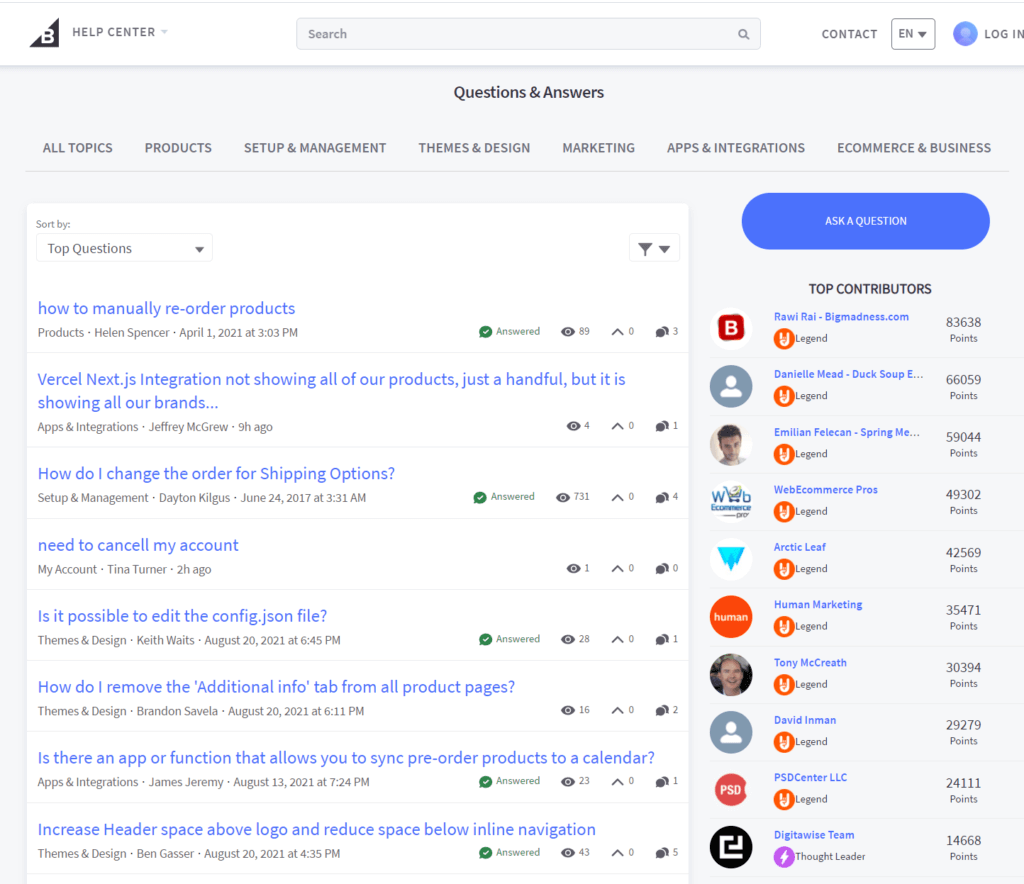Open the filter funnel icon
The width and height of the screenshot is (1024, 884).
click(x=645, y=249)
